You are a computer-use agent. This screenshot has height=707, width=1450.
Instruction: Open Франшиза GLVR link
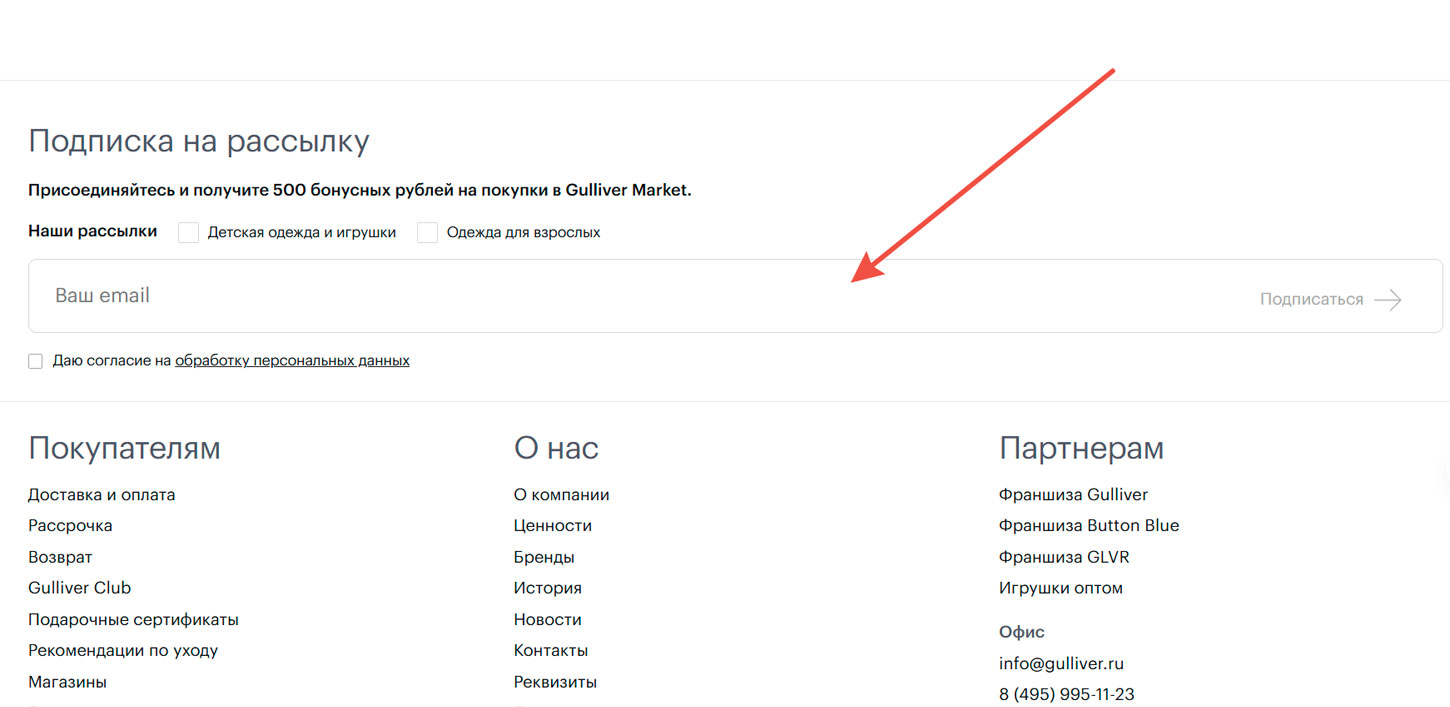[1064, 557]
